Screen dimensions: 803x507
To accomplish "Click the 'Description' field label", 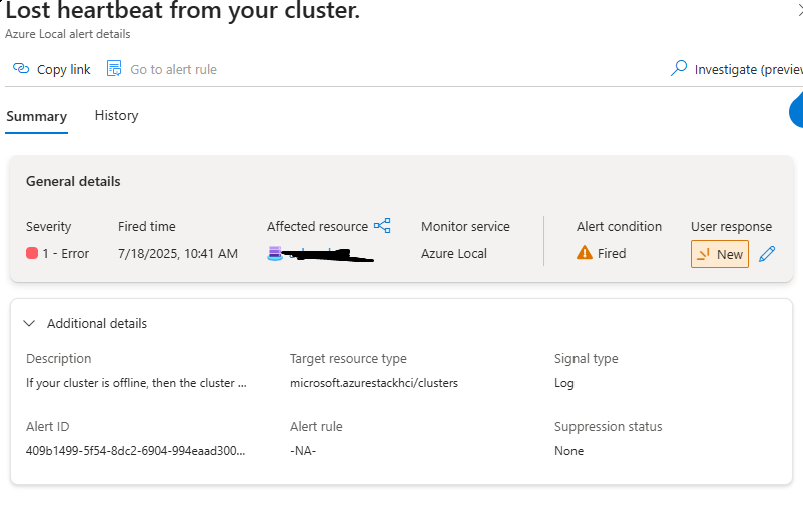I will click(58, 358).
